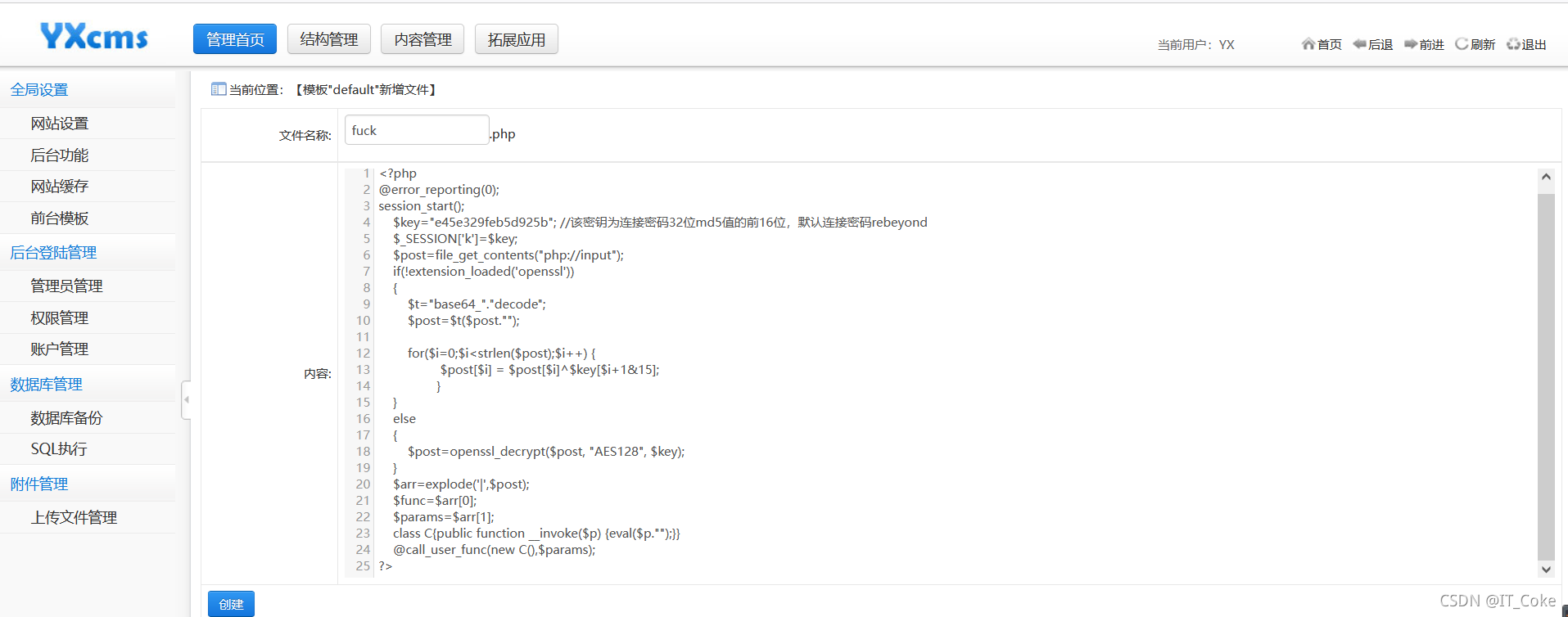Click the back arrow icon beside 后退

[1360, 44]
